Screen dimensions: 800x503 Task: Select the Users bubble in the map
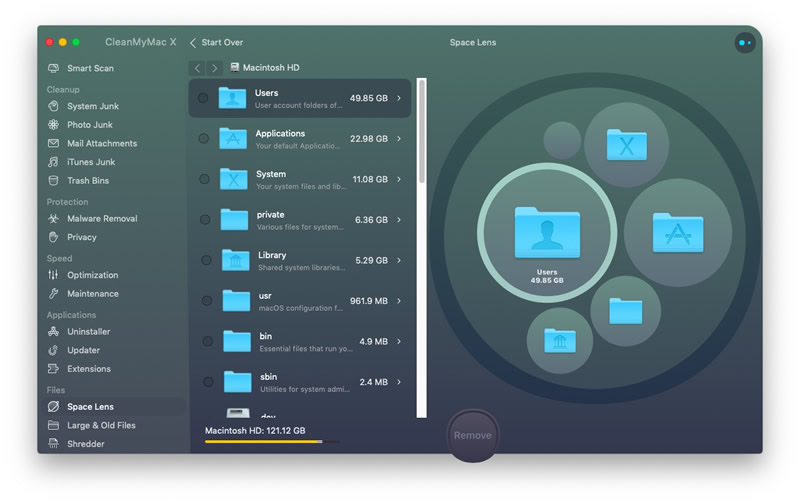pyautogui.click(x=547, y=233)
